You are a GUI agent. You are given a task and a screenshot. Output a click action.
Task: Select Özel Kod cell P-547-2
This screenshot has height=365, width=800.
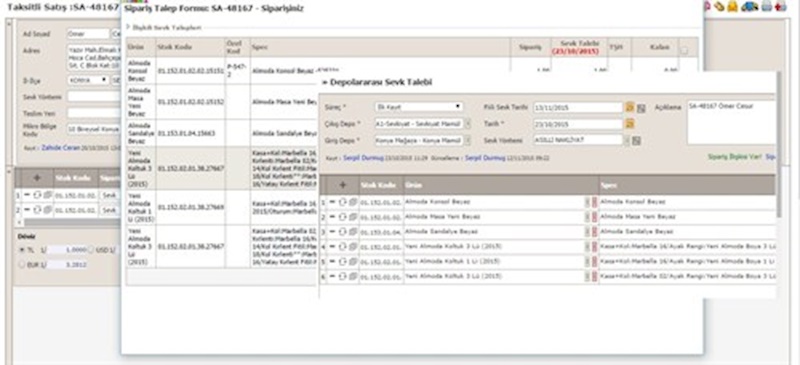pos(237,70)
